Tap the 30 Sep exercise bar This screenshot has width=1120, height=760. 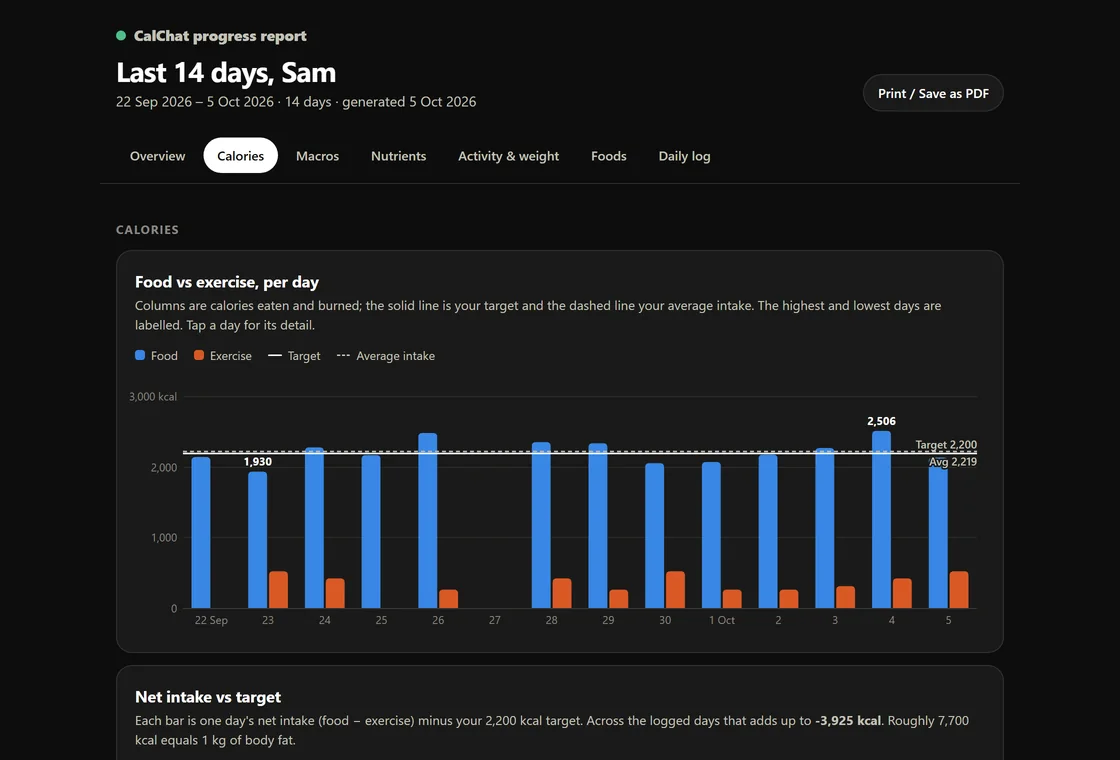675,590
